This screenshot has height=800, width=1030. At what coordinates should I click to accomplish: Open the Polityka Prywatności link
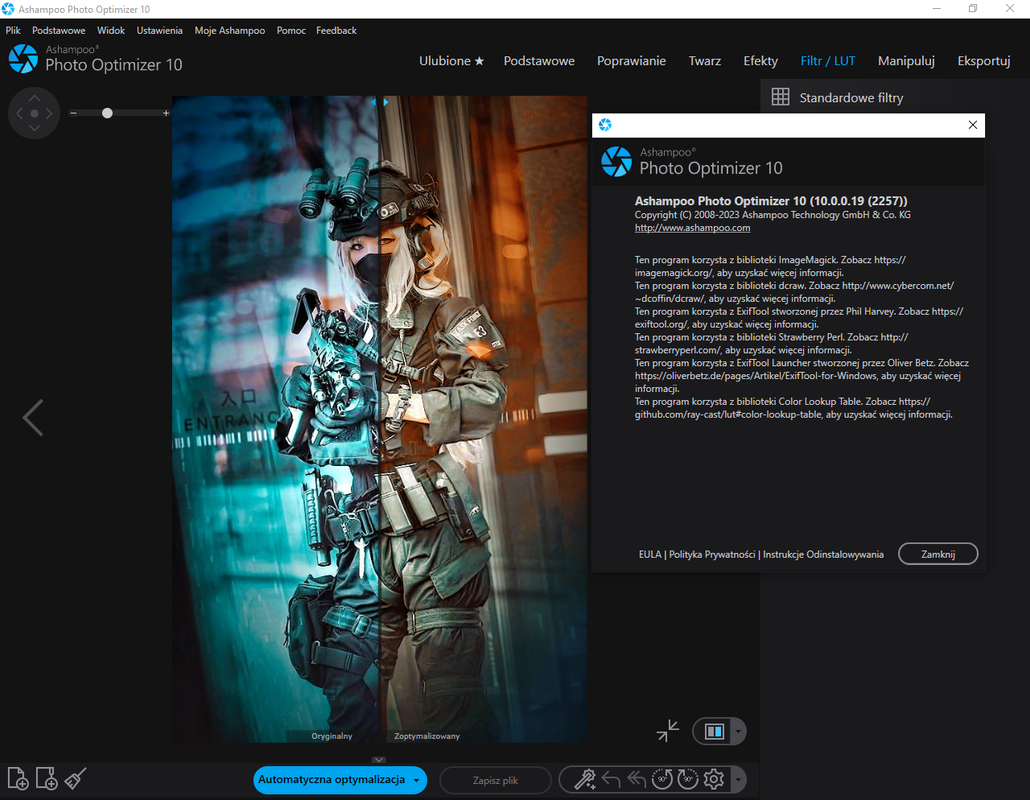coord(712,554)
